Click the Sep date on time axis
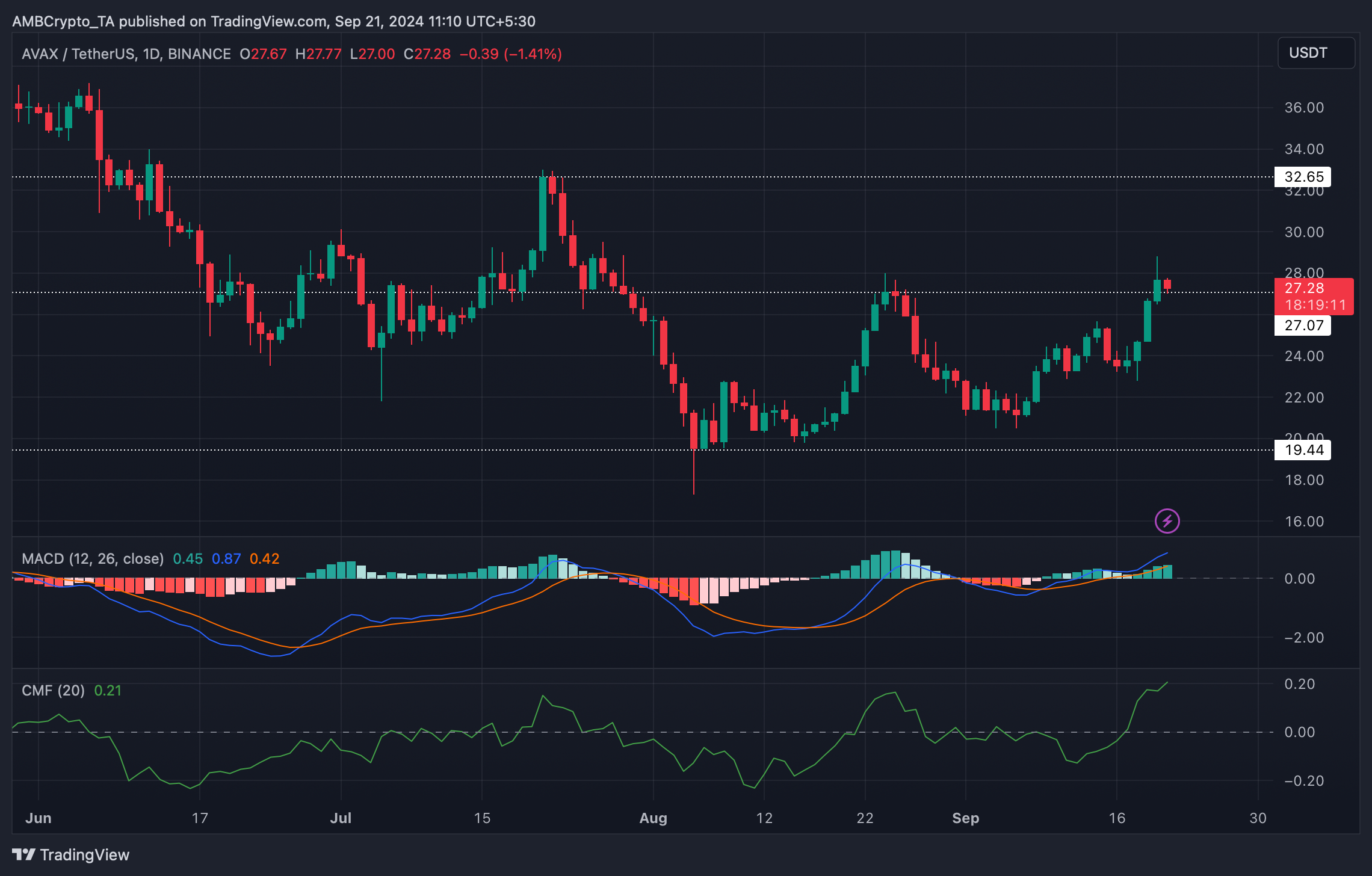Screen dimensions: 1372x876 [x=965, y=818]
